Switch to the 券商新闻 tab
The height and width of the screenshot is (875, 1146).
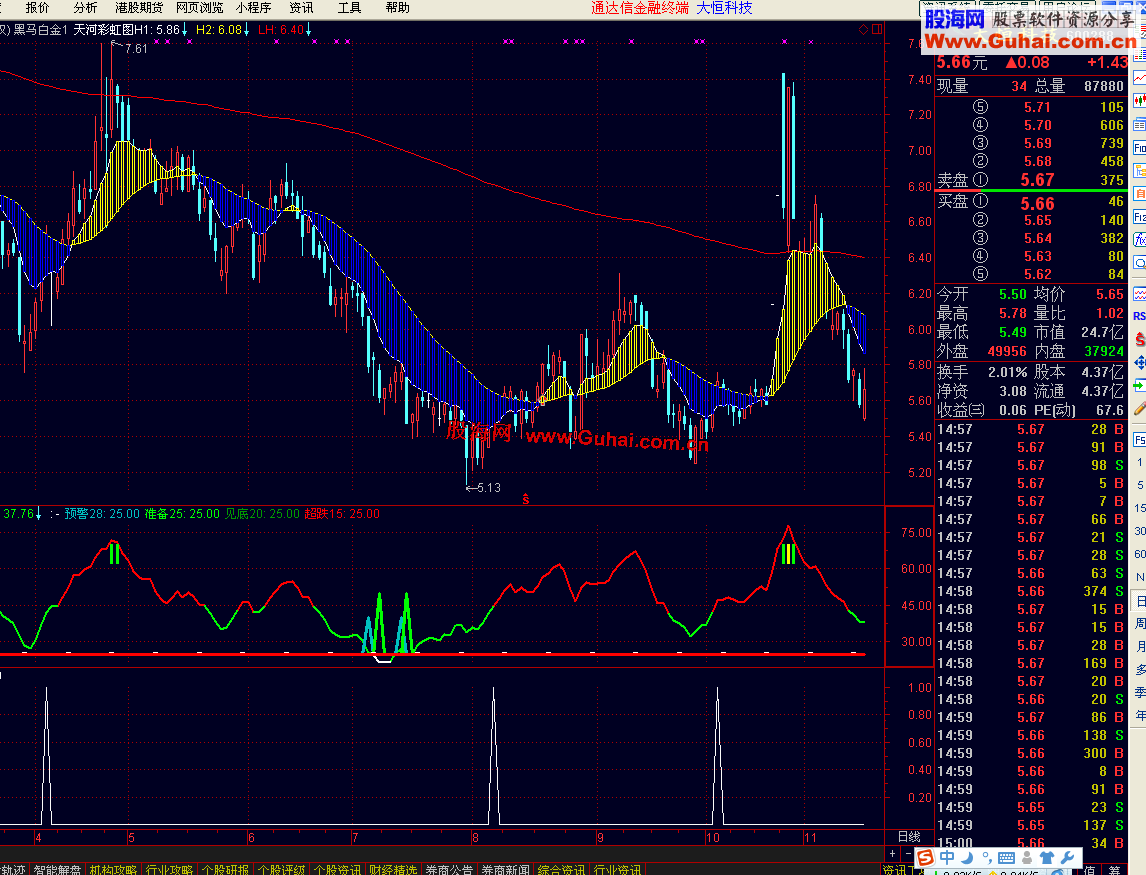tap(505, 869)
